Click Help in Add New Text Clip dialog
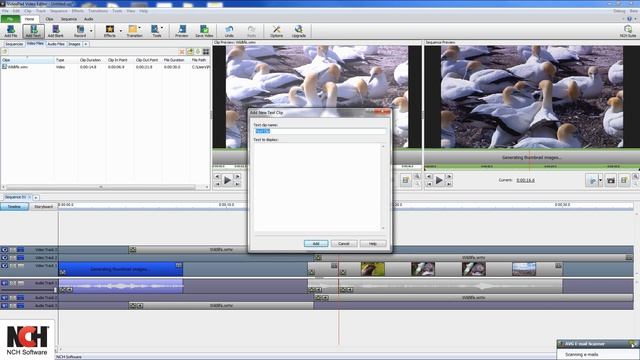 click(x=373, y=243)
